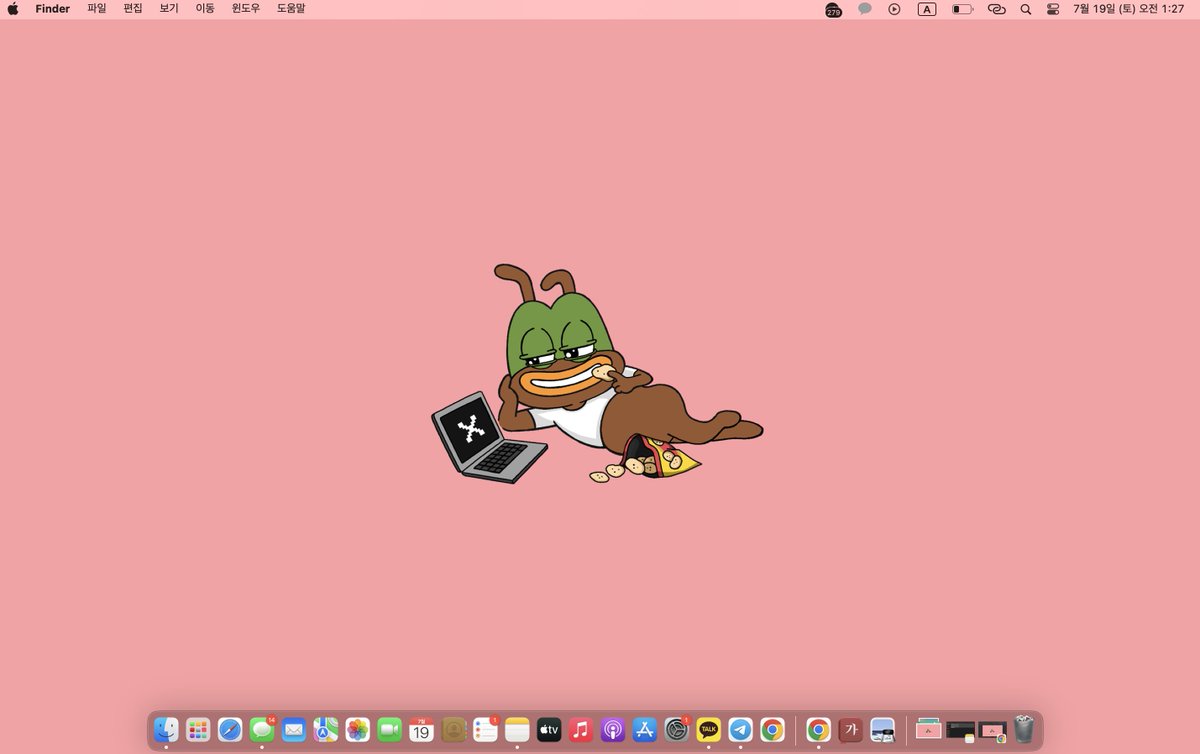Open Finder from the Dock

click(166, 730)
